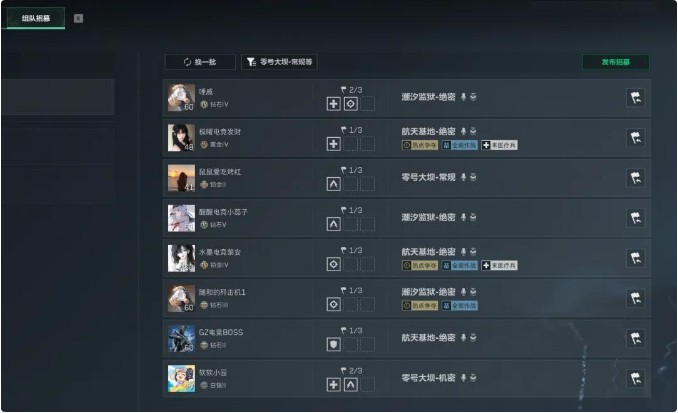Select the crosshair role icon in 随和的歼击机1's row
The height and width of the screenshot is (413, 678).
coord(333,304)
